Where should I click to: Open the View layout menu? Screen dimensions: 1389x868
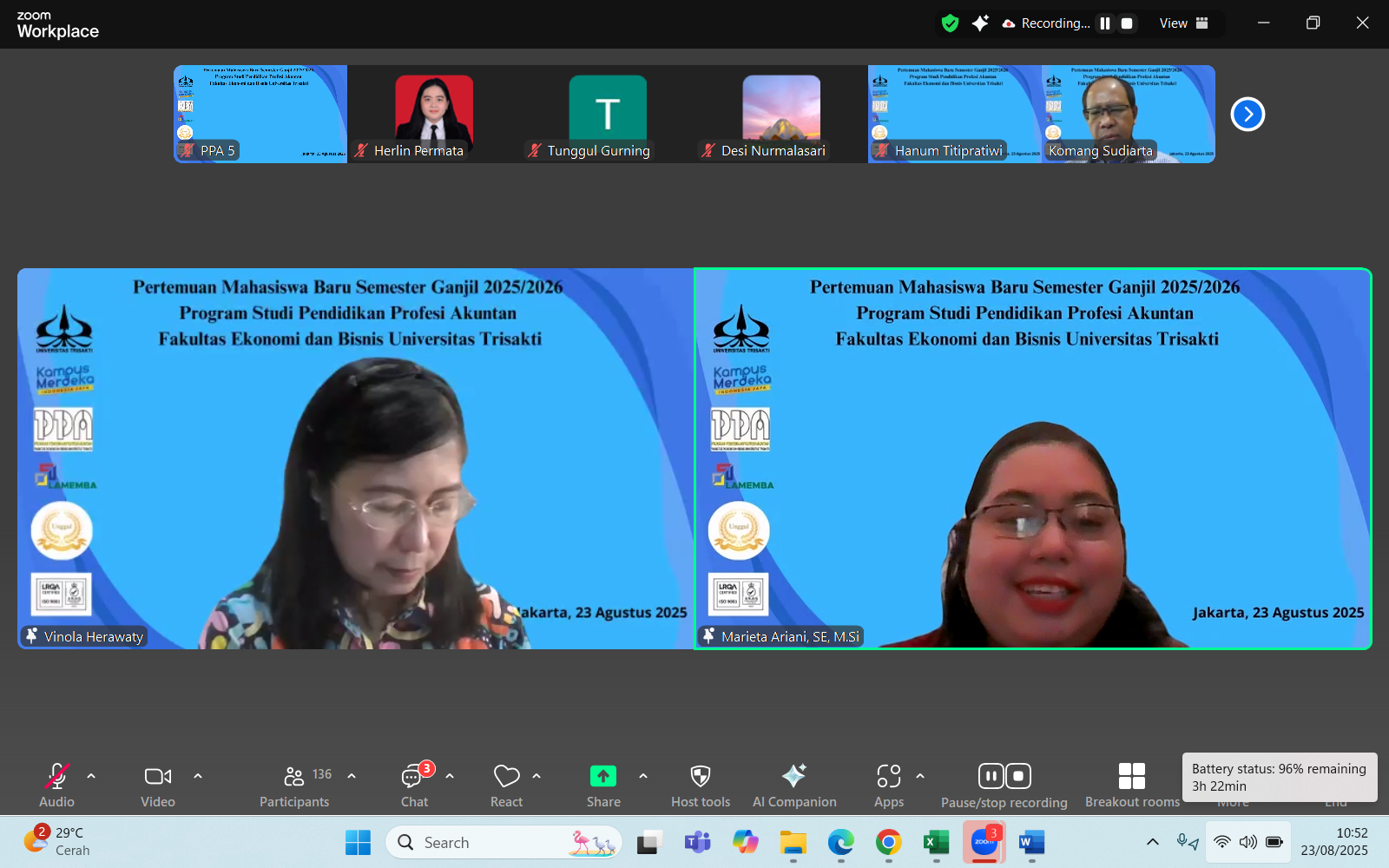(x=1184, y=23)
